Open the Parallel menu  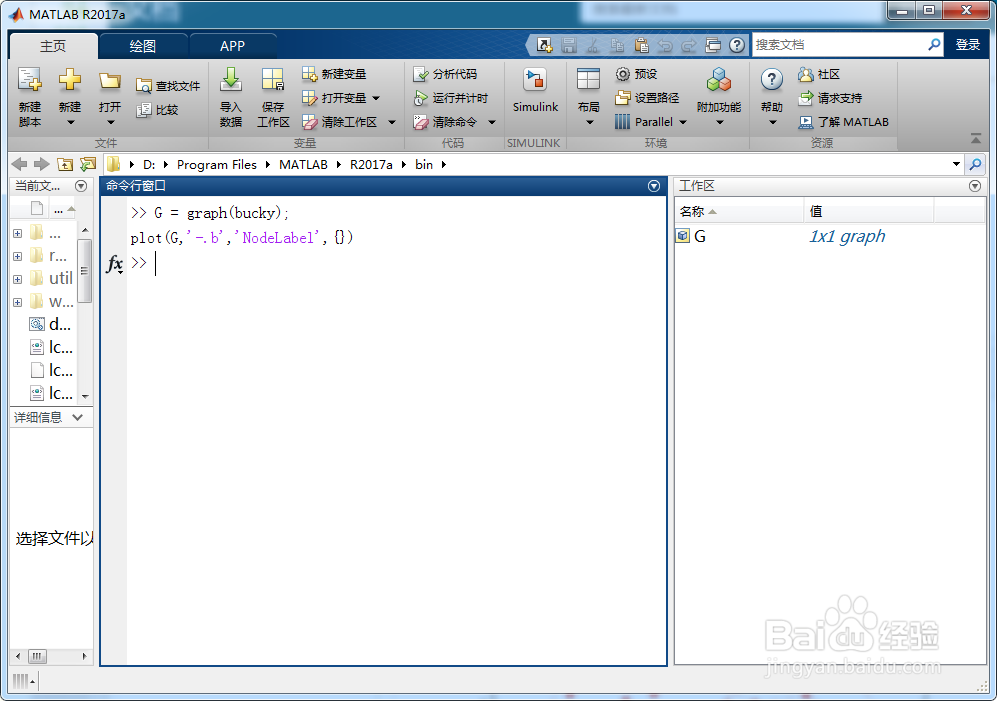pos(650,122)
